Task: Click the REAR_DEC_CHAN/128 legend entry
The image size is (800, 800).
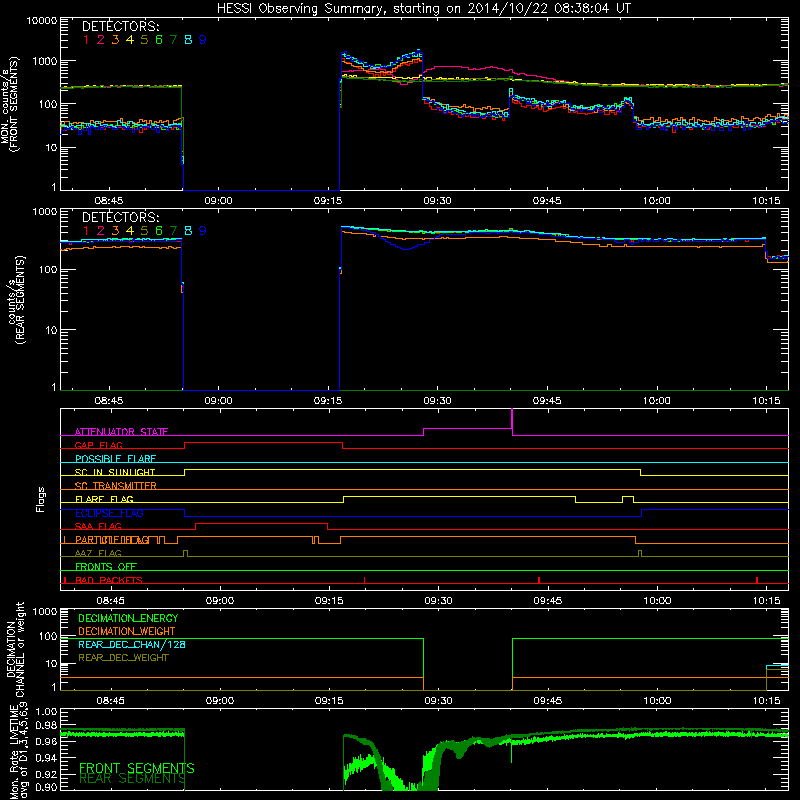Action: click(132, 644)
